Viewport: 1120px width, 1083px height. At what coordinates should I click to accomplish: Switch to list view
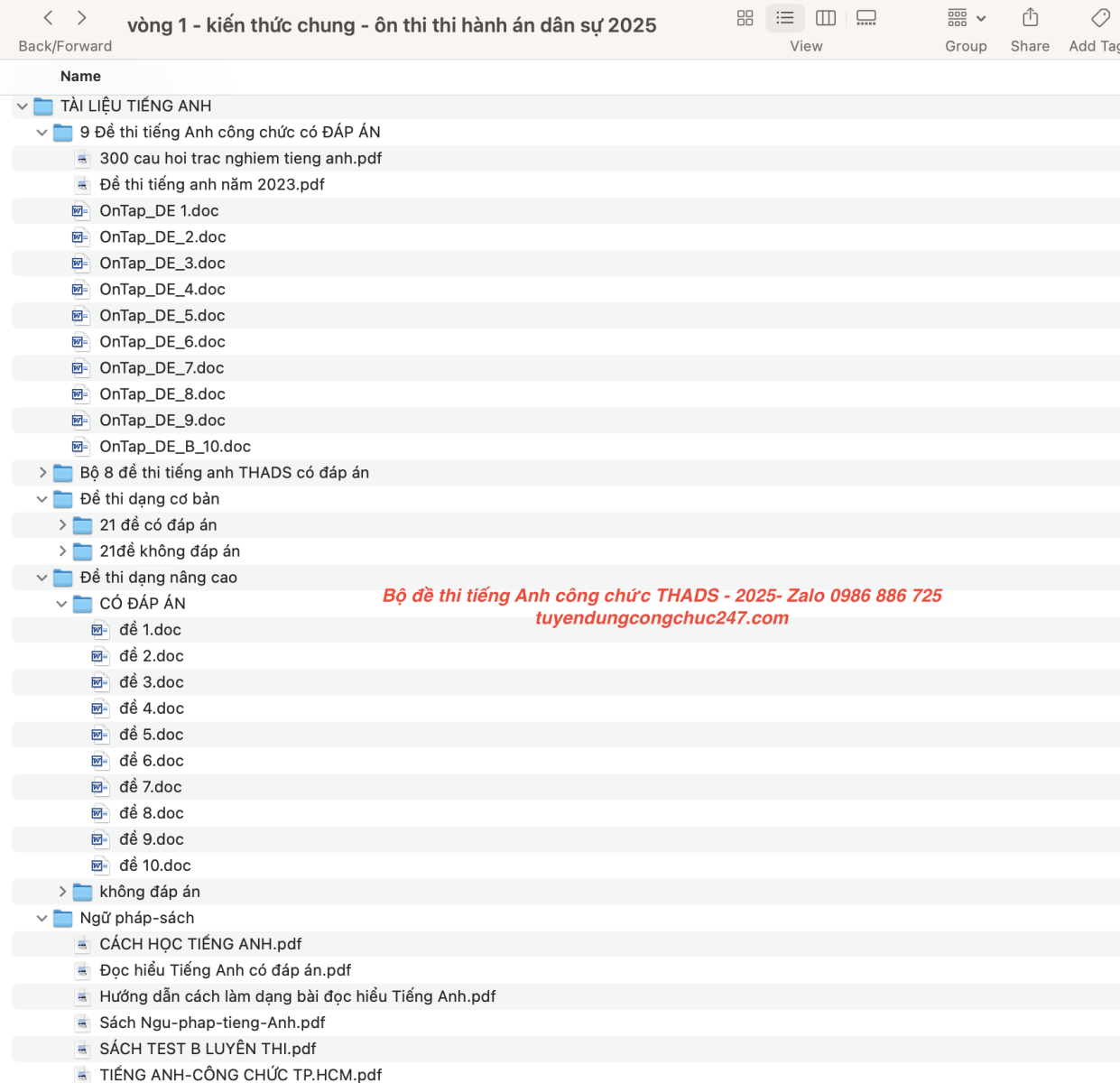coord(785,18)
